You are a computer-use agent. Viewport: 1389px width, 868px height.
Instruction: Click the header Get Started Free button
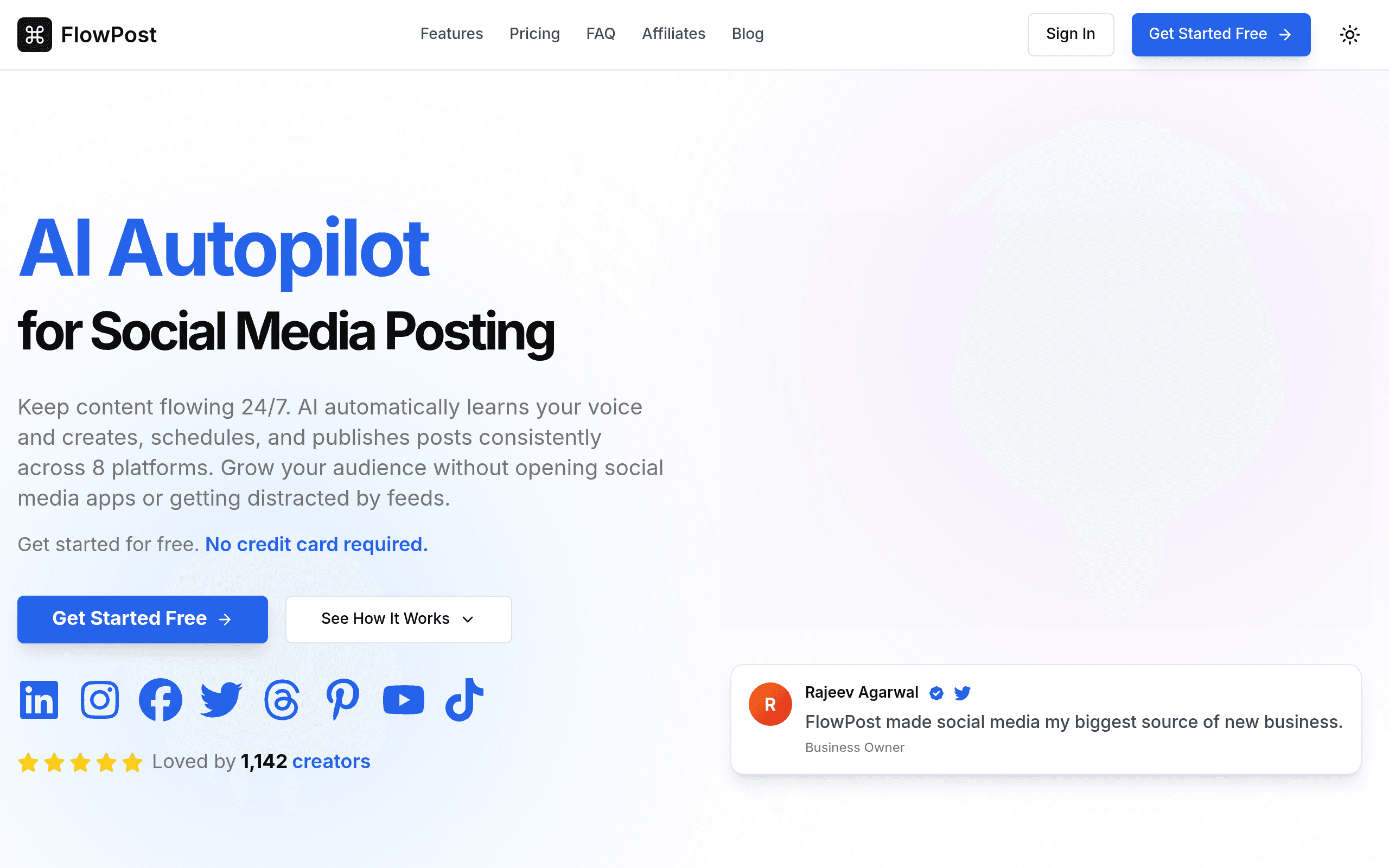point(1221,34)
